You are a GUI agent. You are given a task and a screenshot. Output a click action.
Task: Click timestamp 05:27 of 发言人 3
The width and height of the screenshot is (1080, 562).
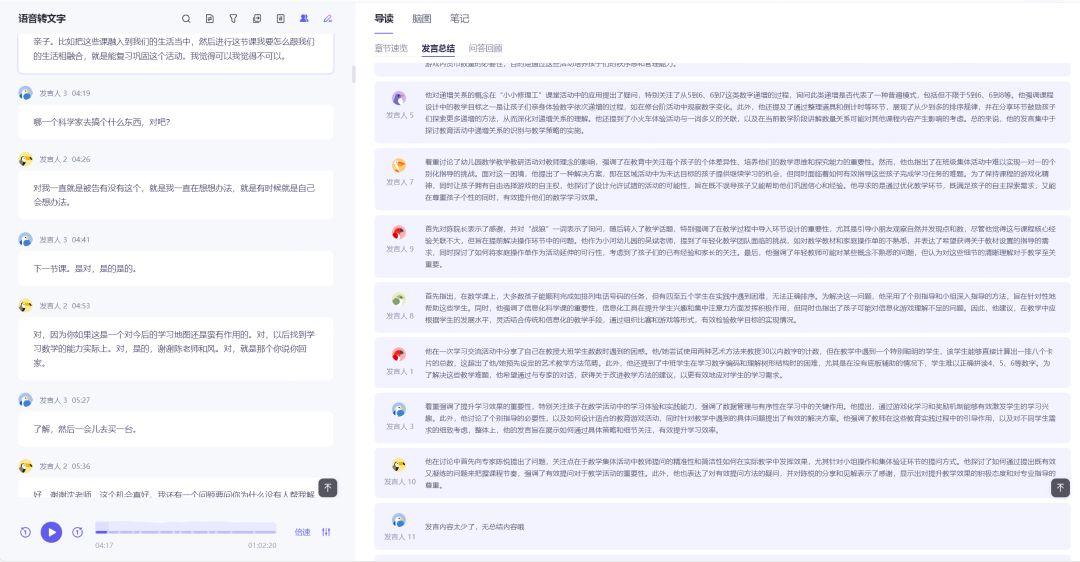81,400
